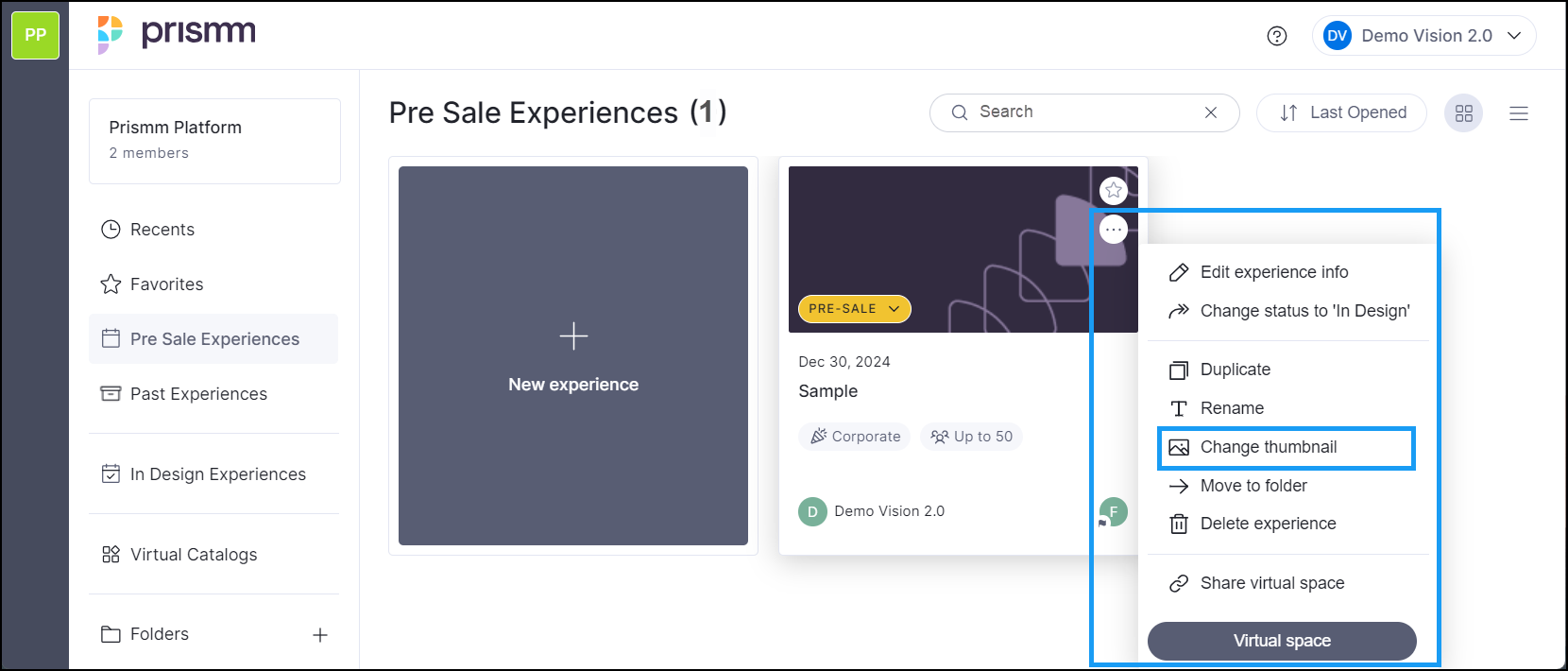Go to Favorites
Viewport: 1568px width, 671px height.
point(213,284)
